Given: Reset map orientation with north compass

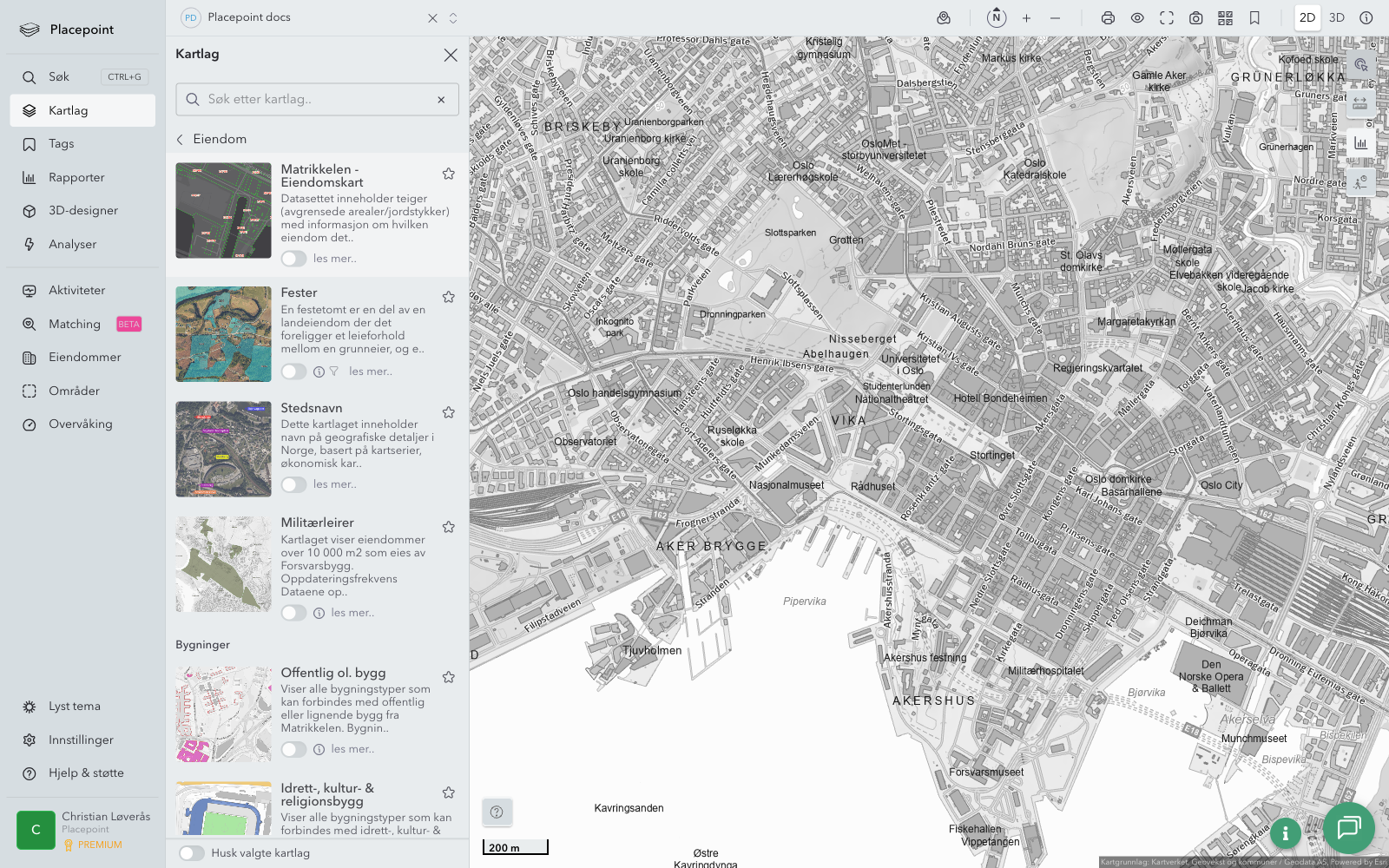Looking at the screenshot, I should [997, 18].
